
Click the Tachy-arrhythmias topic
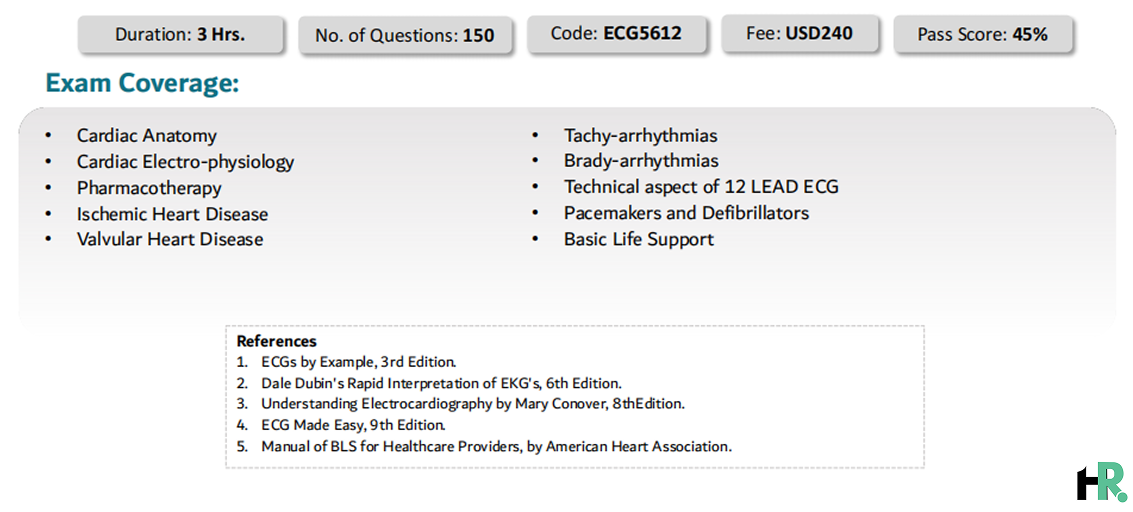pos(641,136)
